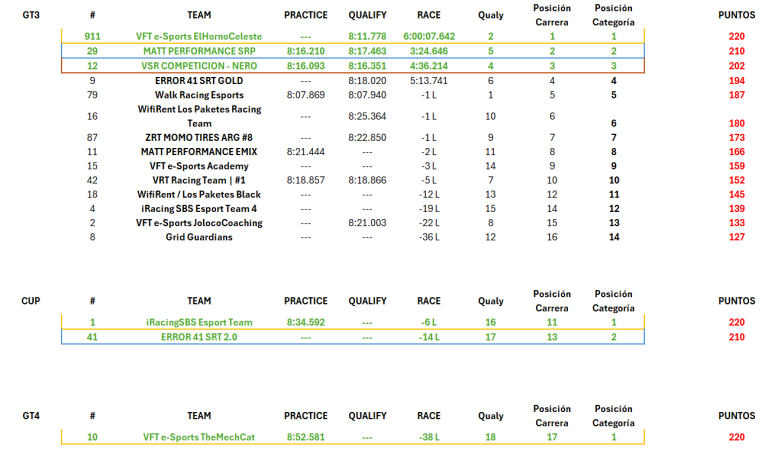Image resolution: width=768 pixels, height=473 pixels.
Task: Click the race result -12 L
Action: [429, 194]
